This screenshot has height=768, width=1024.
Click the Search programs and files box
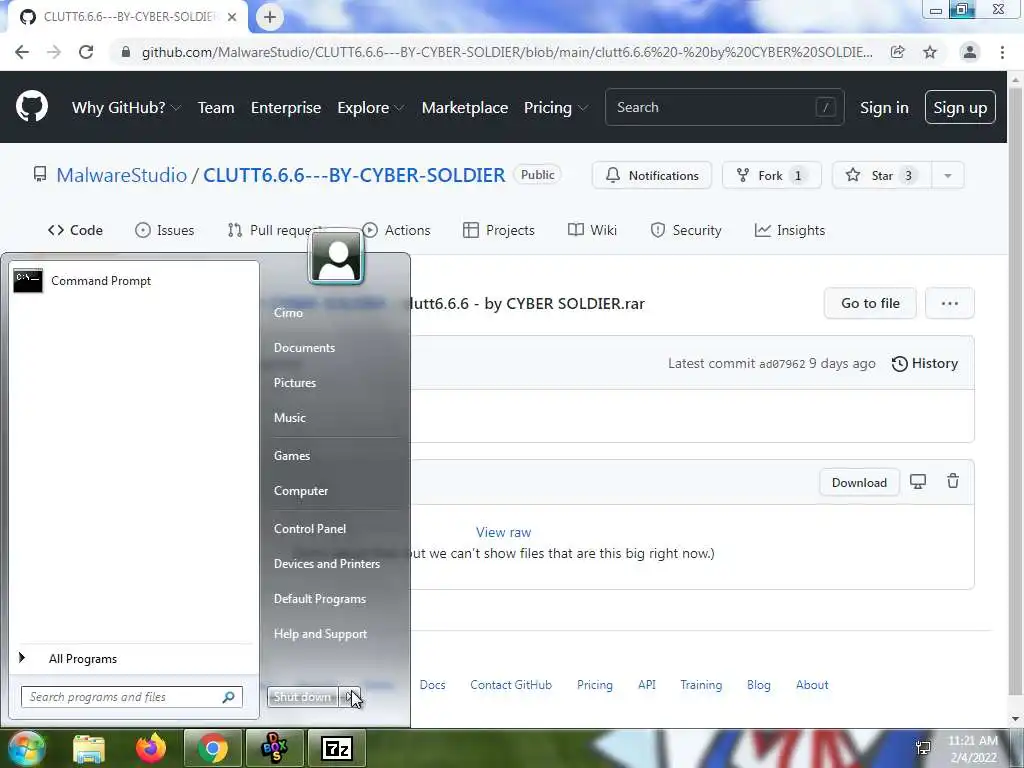pyautogui.click(x=131, y=697)
